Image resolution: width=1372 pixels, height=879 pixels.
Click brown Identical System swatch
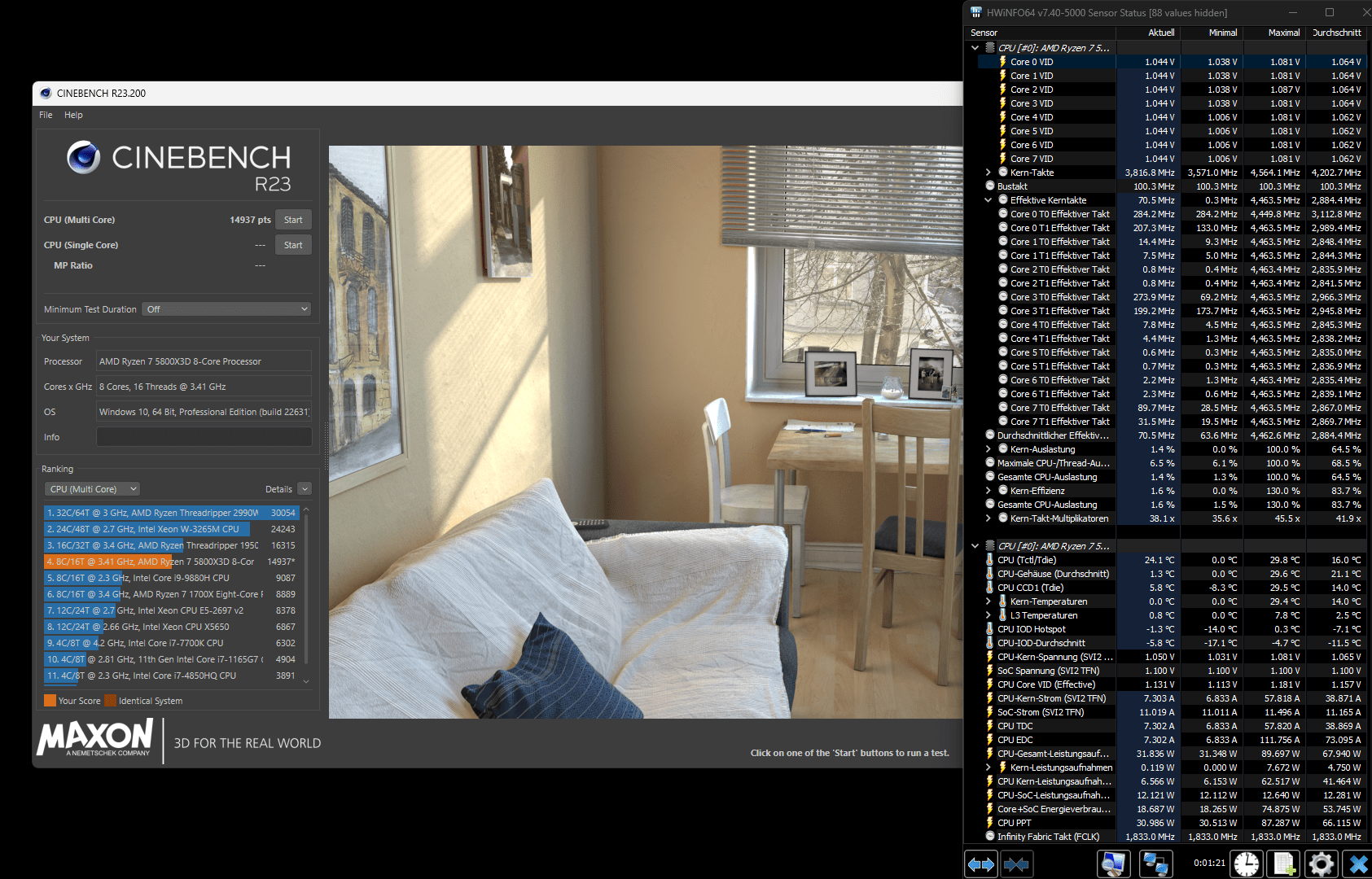tap(110, 701)
